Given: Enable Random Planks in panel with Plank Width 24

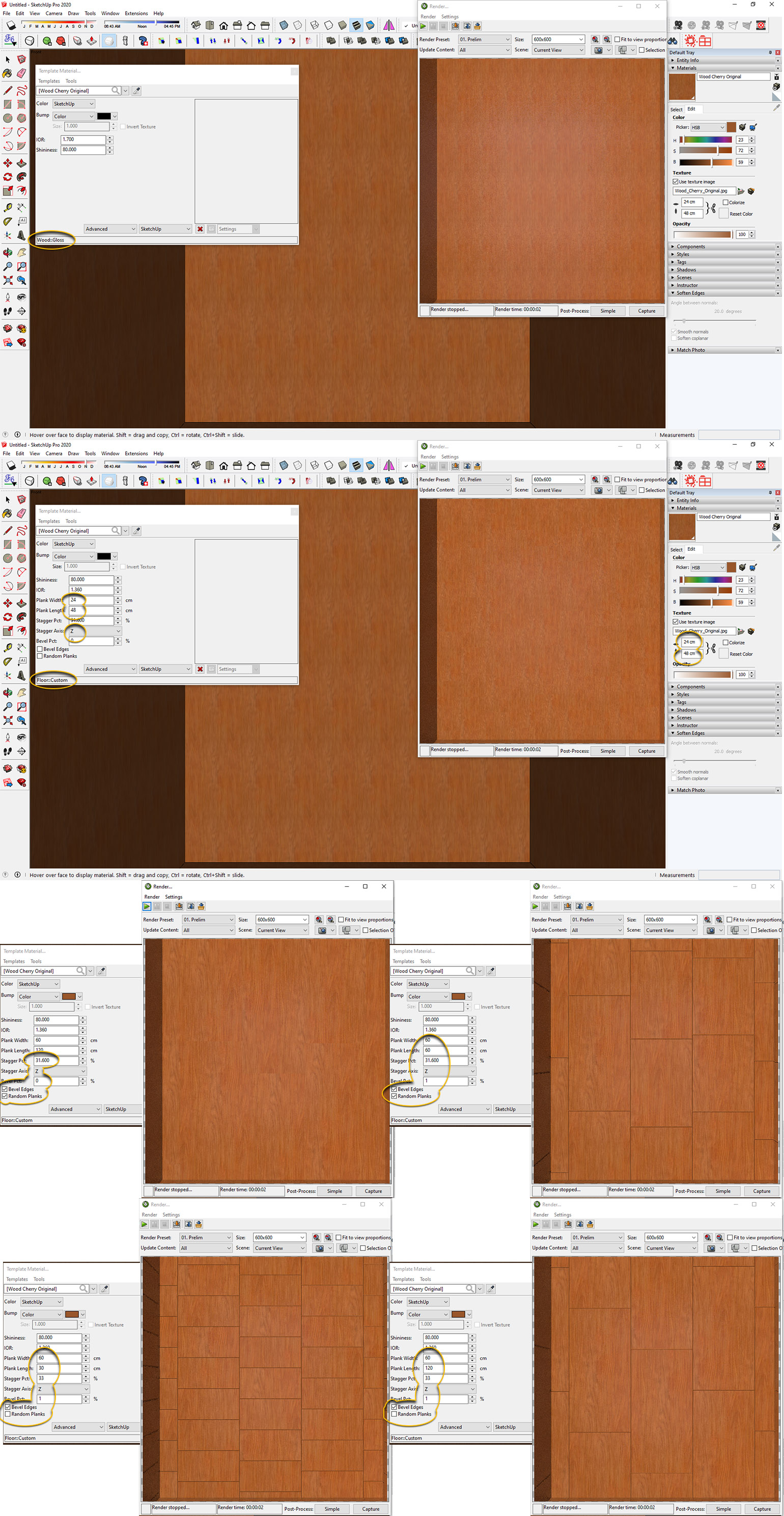Looking at the screenshot, I should (x=39, y=656).
